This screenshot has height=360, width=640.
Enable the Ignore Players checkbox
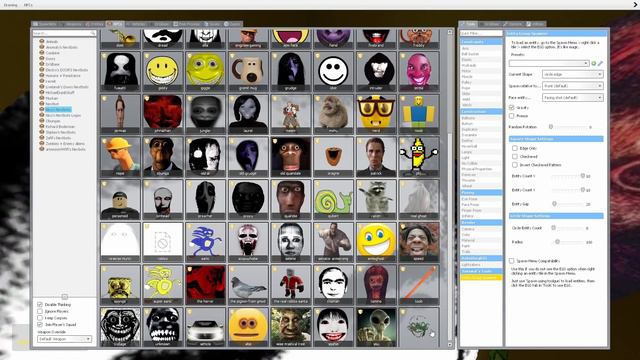pyautogui.click(x=40, y=311)
